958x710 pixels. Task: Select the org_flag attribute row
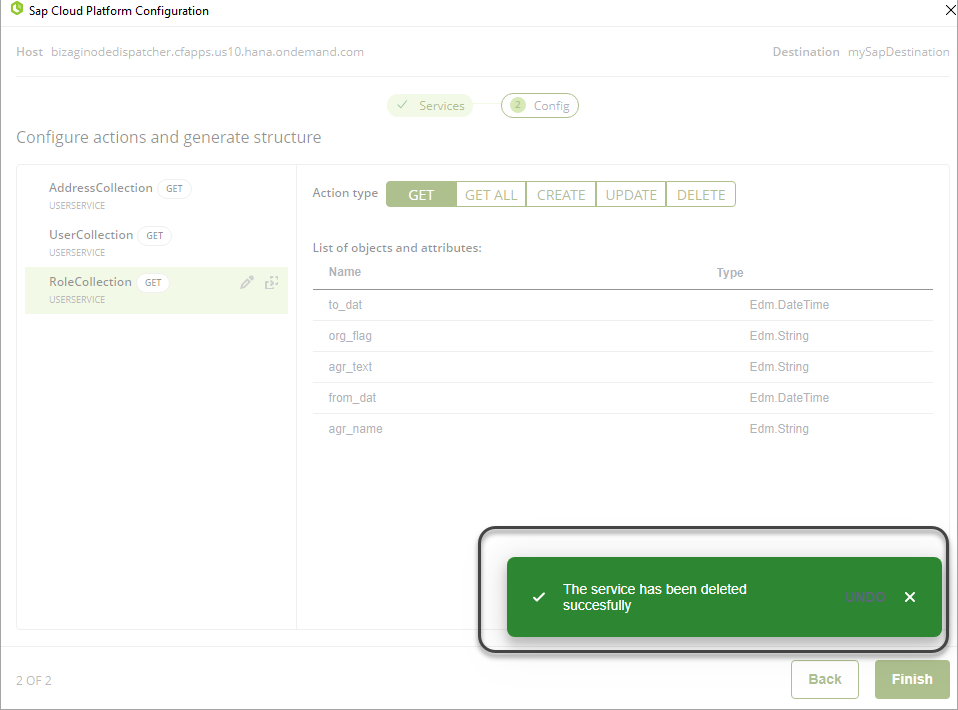click(623, 336)
